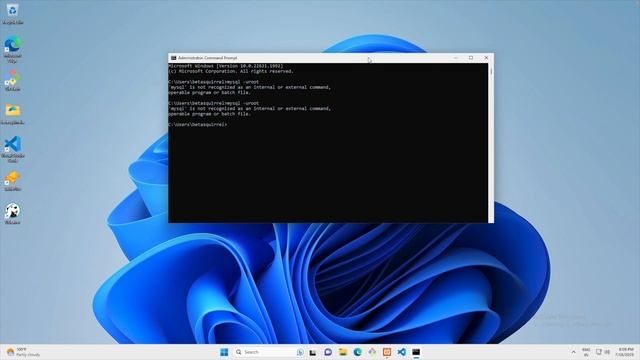Open network and volume quick settings
The image size is (640, 360).
603,352
